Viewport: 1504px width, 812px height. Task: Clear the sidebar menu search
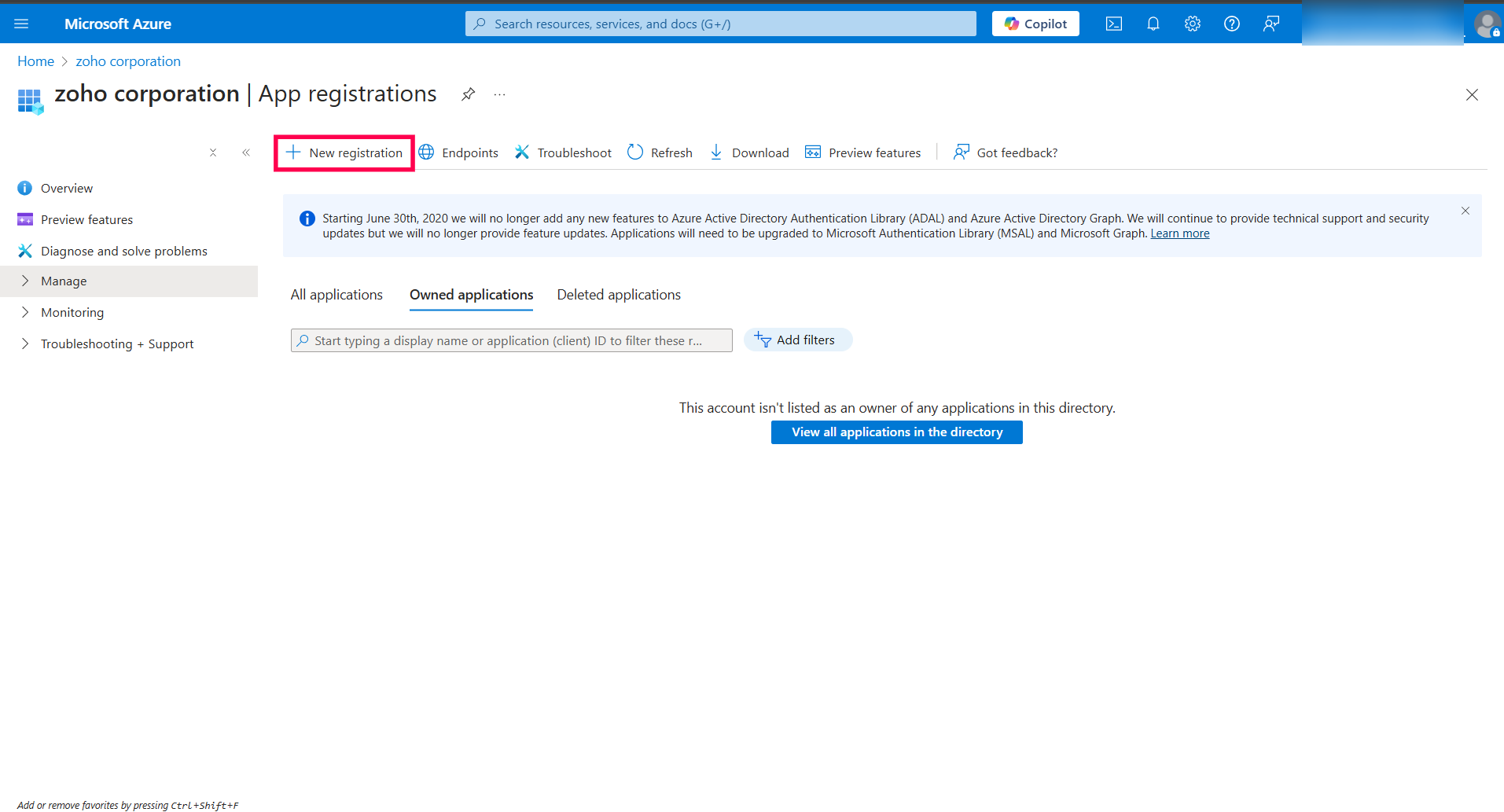213,152
